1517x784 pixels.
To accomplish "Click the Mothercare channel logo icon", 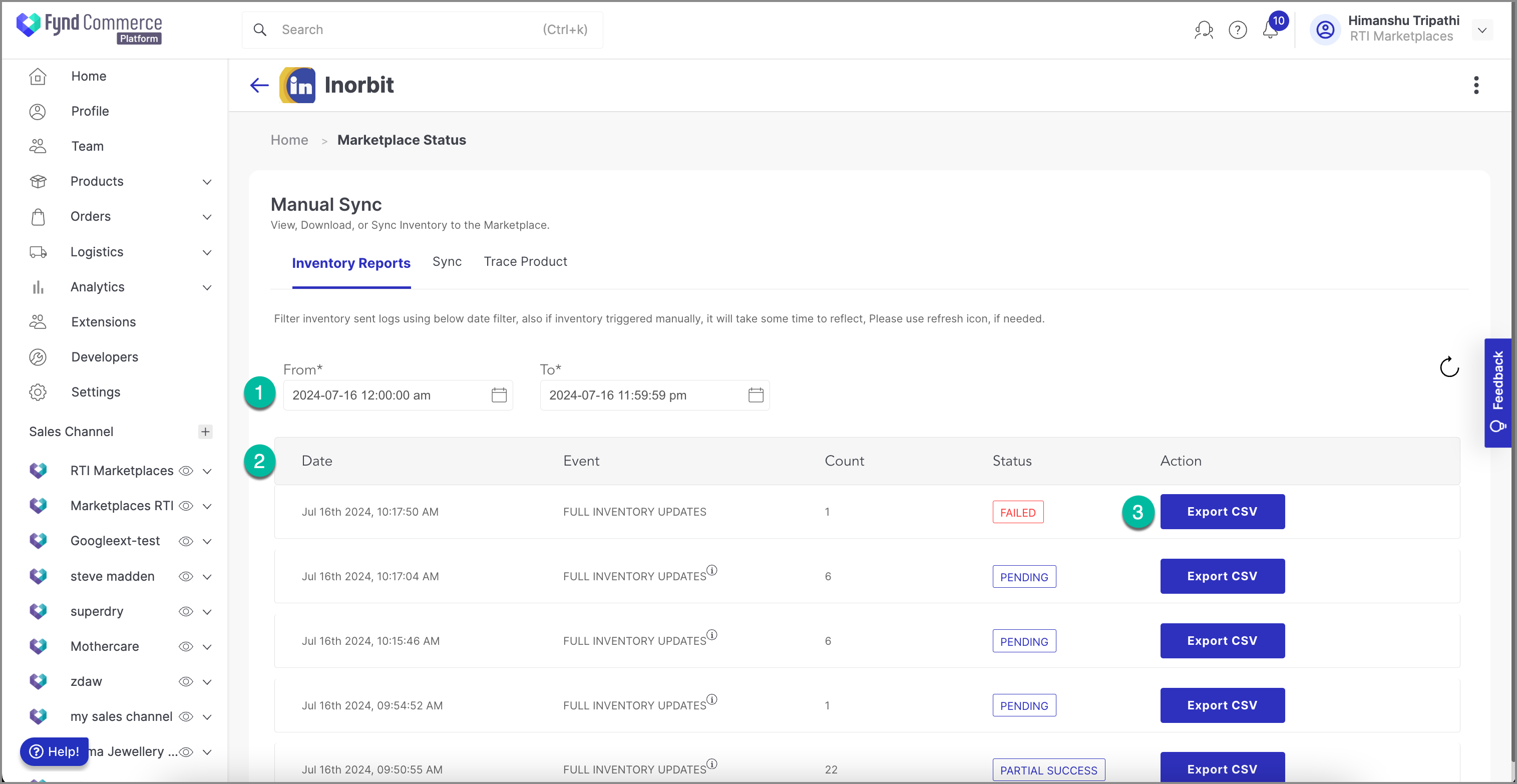I will (x=38, y=646).
